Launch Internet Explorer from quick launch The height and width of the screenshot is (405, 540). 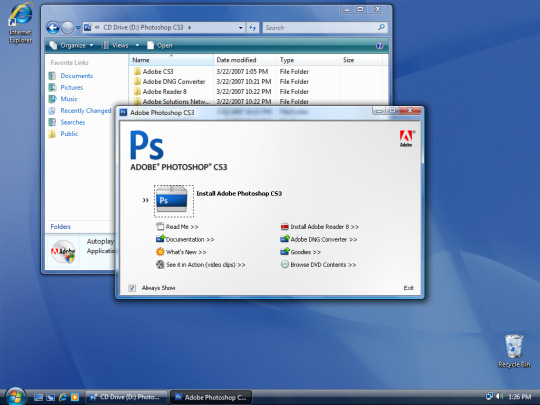pos(63,397)
